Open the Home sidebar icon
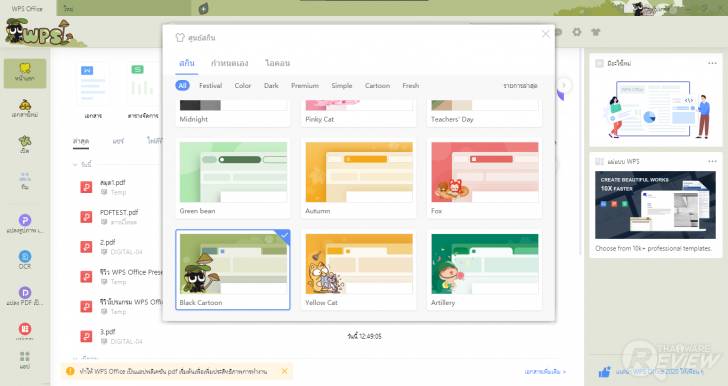The height and width of the screenshot is (386, 728). [25, 73]
